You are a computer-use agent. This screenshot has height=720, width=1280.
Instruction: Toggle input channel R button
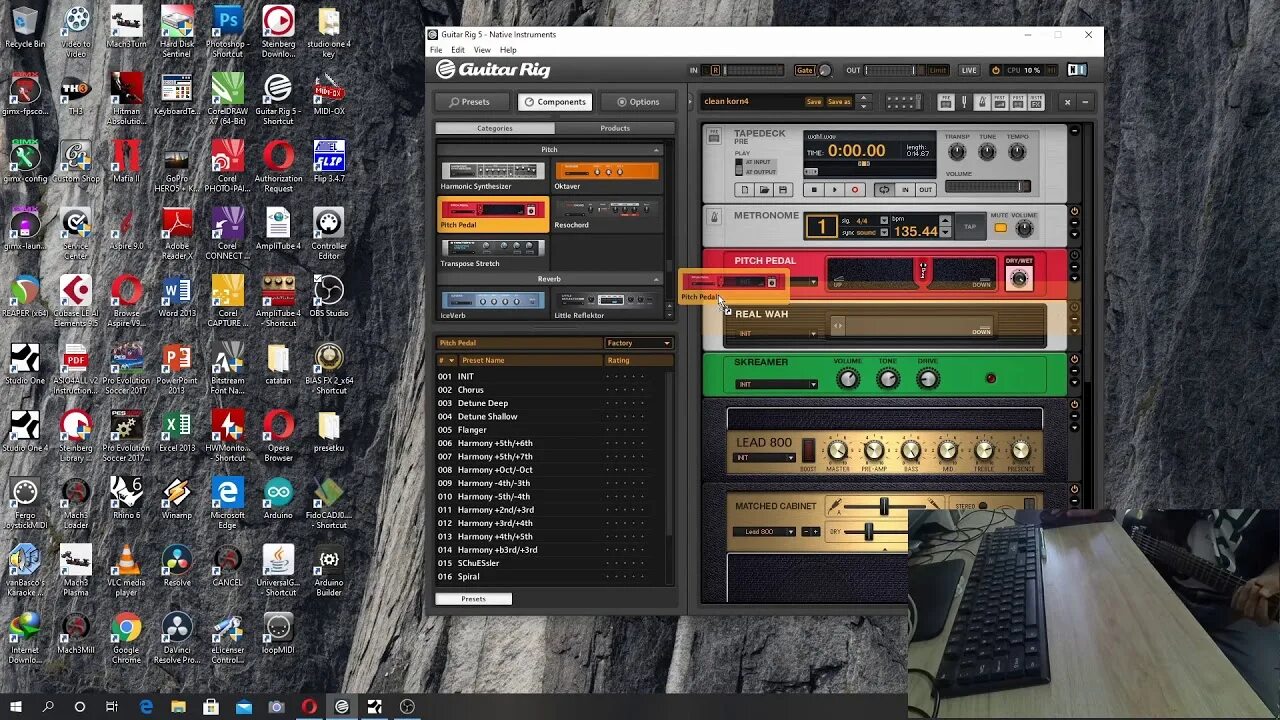(x=715, y=70)
